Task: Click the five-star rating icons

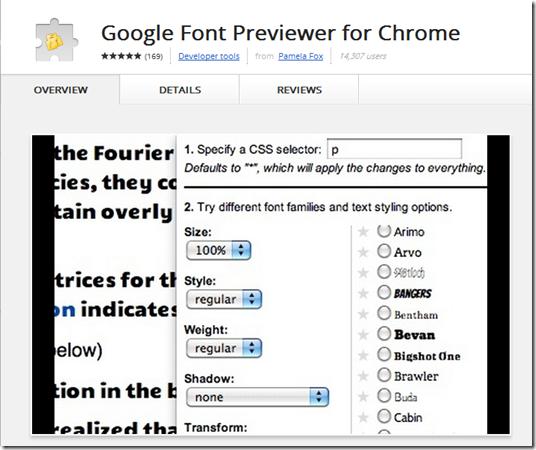Action: [121, 56]
